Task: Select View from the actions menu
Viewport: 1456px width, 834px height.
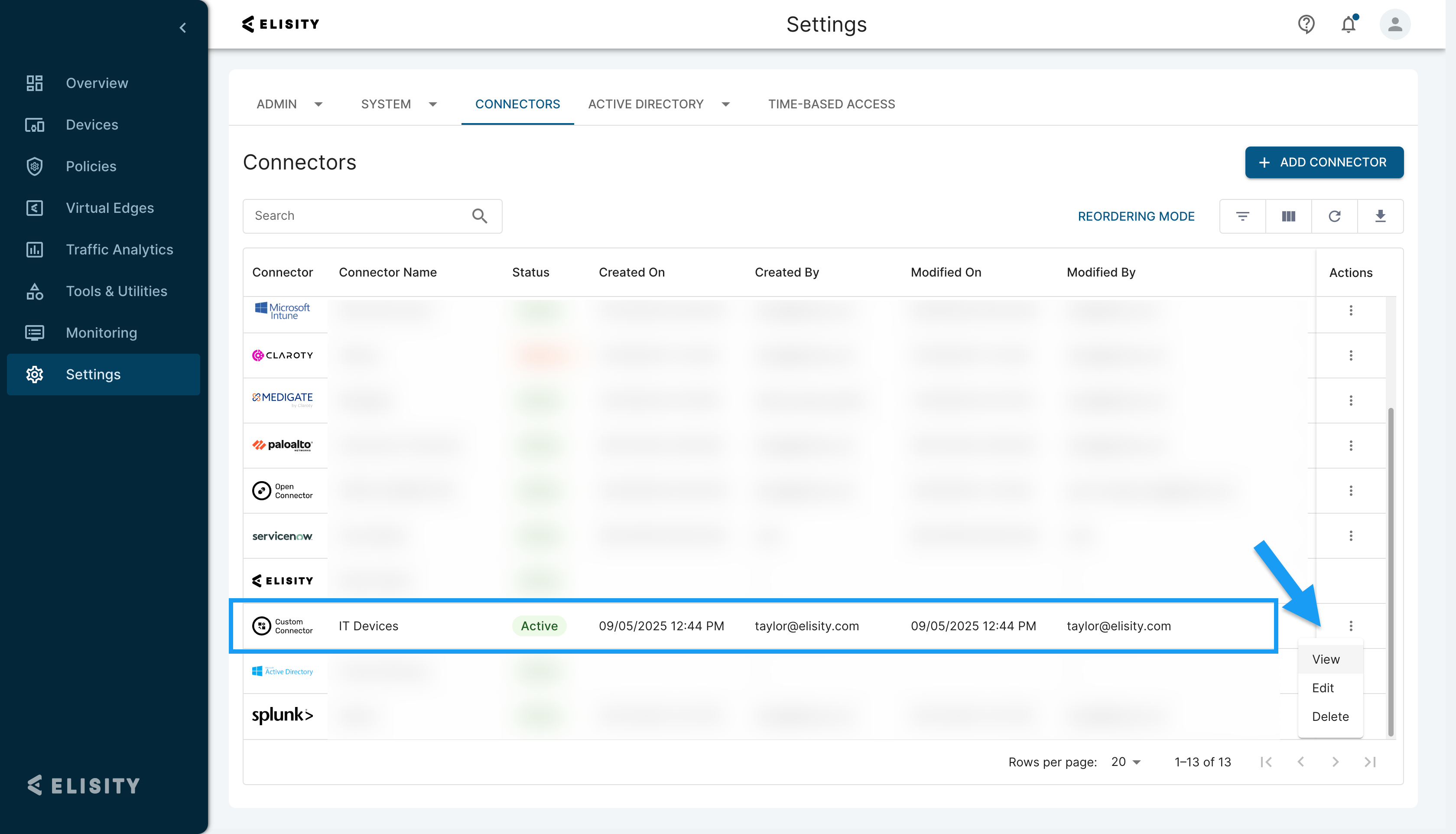Action: click(x=1330, y=659)
